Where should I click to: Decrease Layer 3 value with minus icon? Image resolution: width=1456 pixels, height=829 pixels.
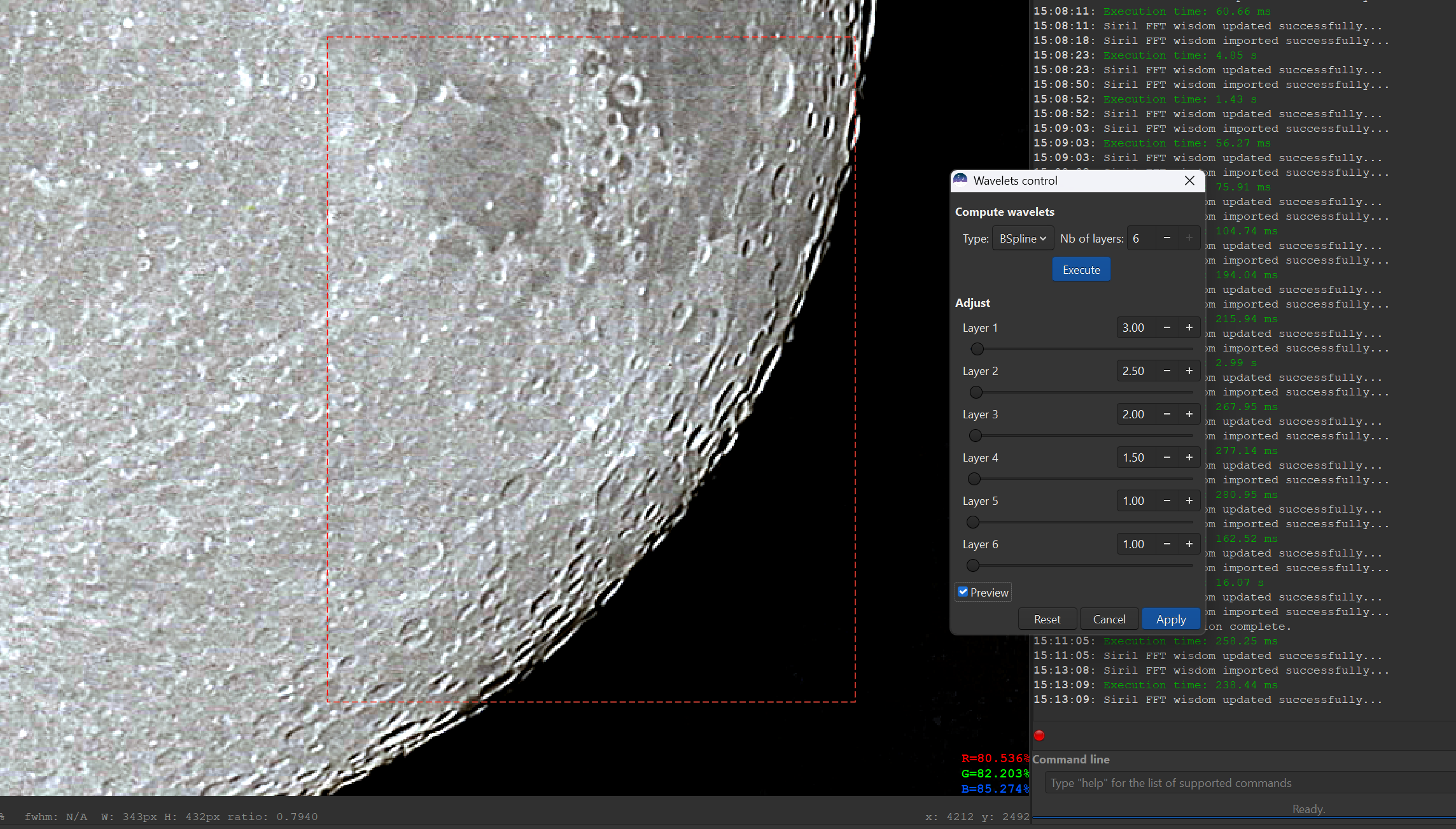[1166, 414]
